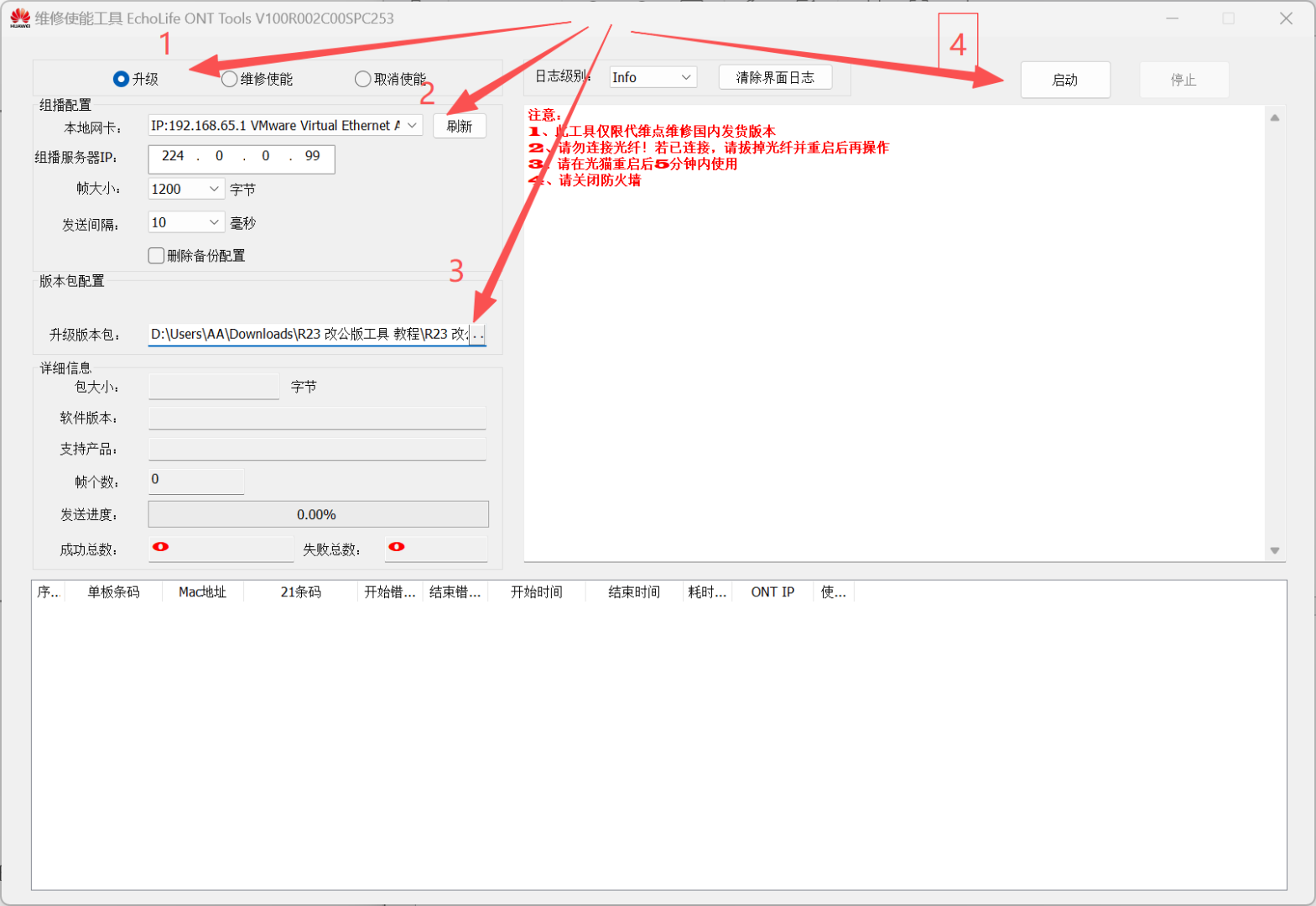Open the 日志级别 Info dropdown
This screenshot has width=1316, height=906.
click(x=653, y=77)
